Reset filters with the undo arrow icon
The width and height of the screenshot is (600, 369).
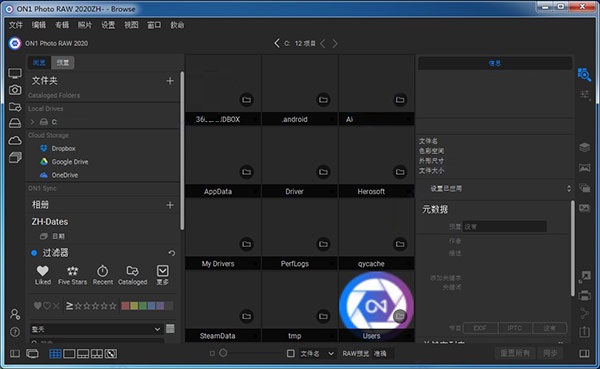pyautogui.click(x=172, y=253)
